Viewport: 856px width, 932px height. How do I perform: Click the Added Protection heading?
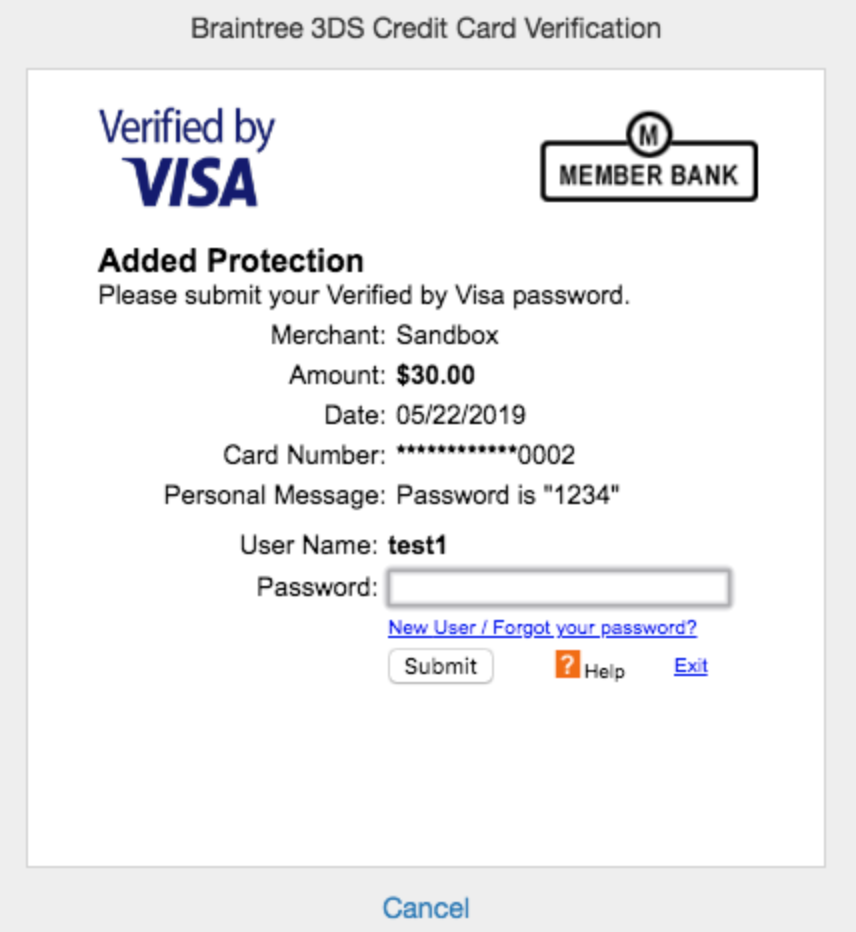coord(231,261)
